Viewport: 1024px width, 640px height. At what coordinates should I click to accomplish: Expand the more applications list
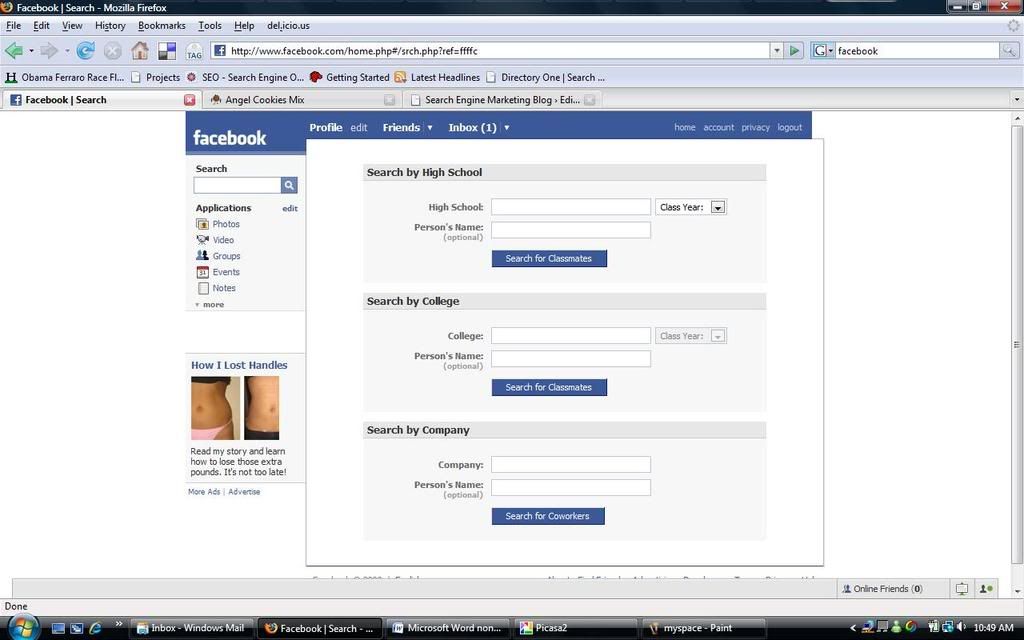[x=210, y=304]
